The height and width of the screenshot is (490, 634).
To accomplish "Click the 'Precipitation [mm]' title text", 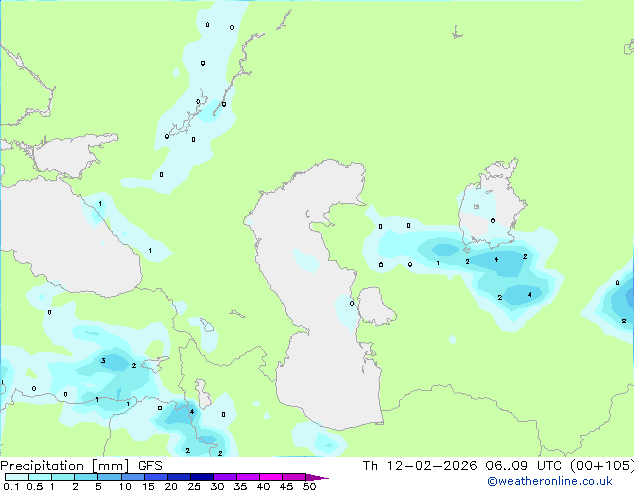I will point(65,466).
